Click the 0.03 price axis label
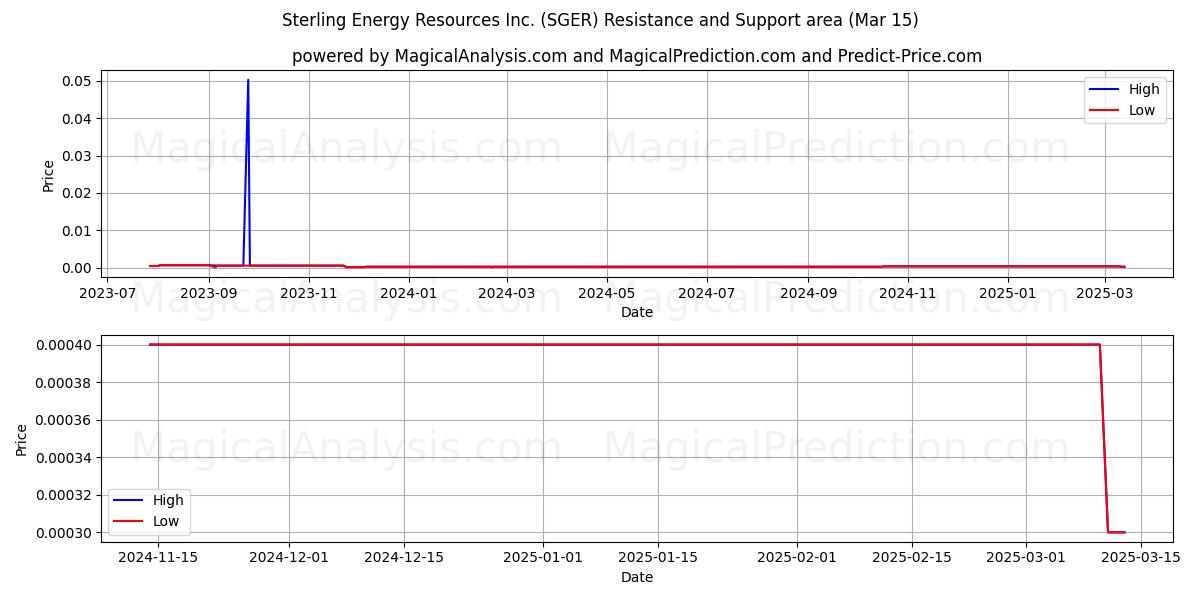This screenshot has width=1200, height=600. (x=75, y=156)
